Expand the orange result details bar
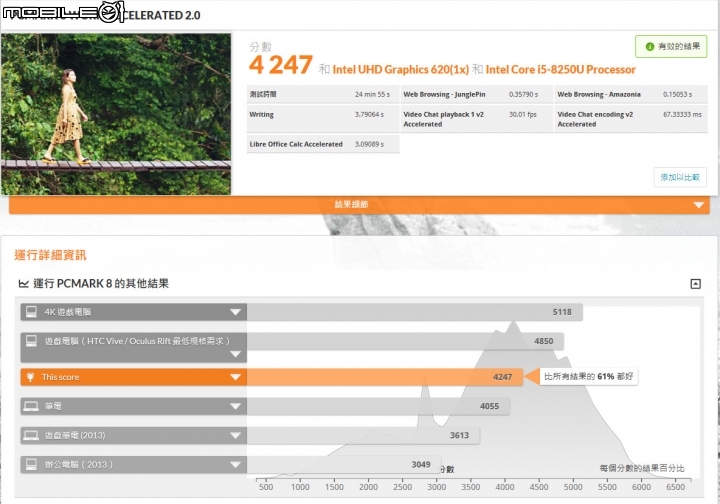The image size is (720, 504). tap(359, 204)
